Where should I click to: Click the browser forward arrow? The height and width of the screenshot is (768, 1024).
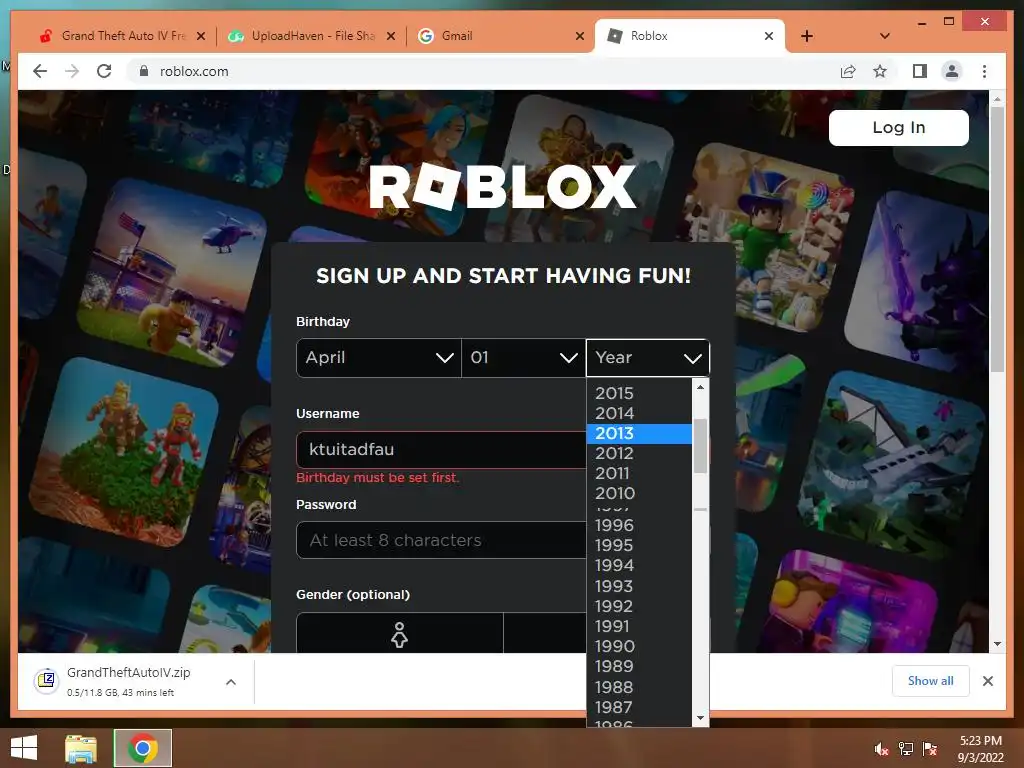[72, 71]
